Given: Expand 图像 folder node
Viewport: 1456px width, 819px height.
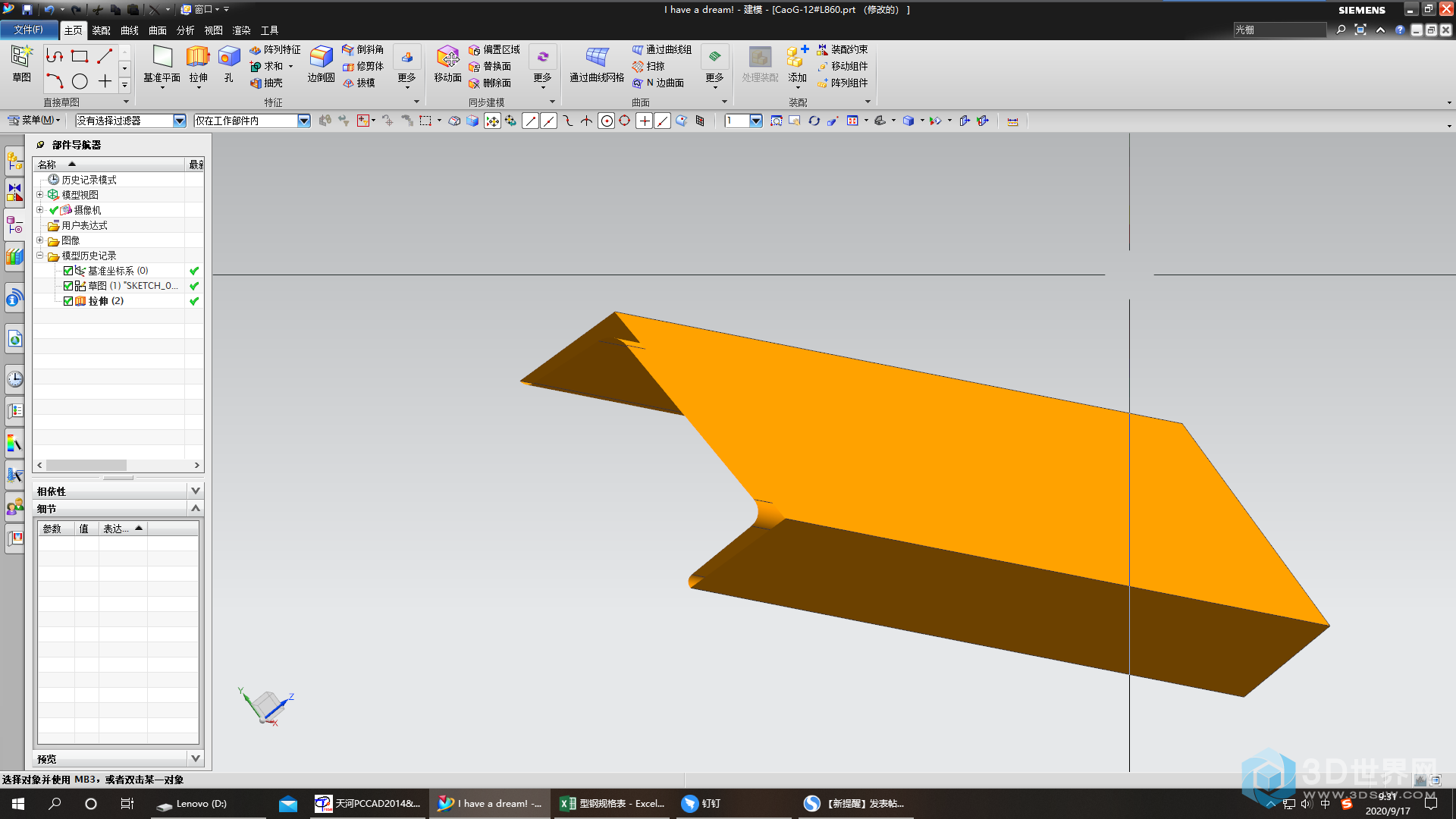Looking at the screenshot, I should pyautogui.click(x=40, y=240).
